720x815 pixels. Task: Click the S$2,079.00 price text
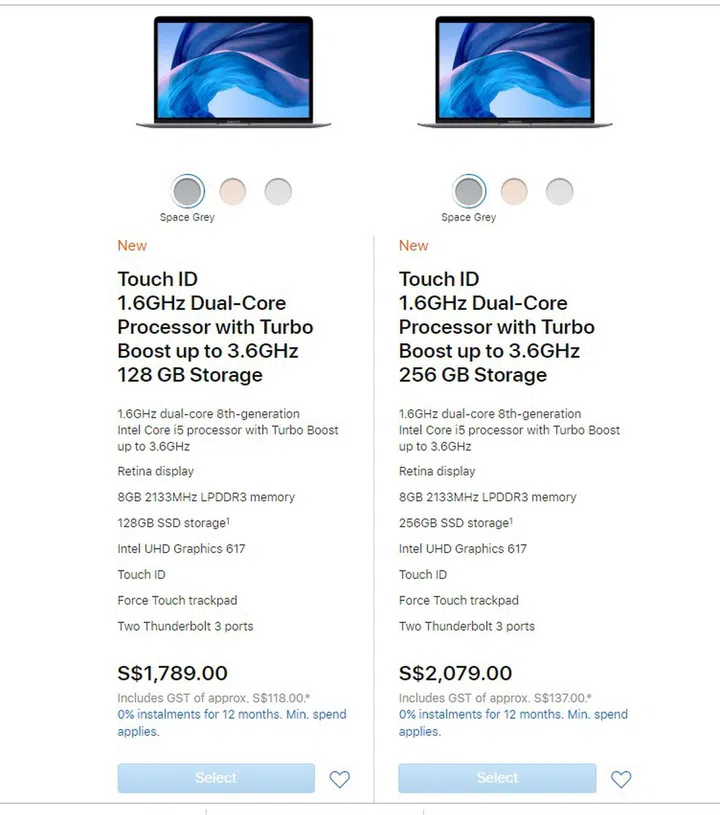click(x=455, y=673)
